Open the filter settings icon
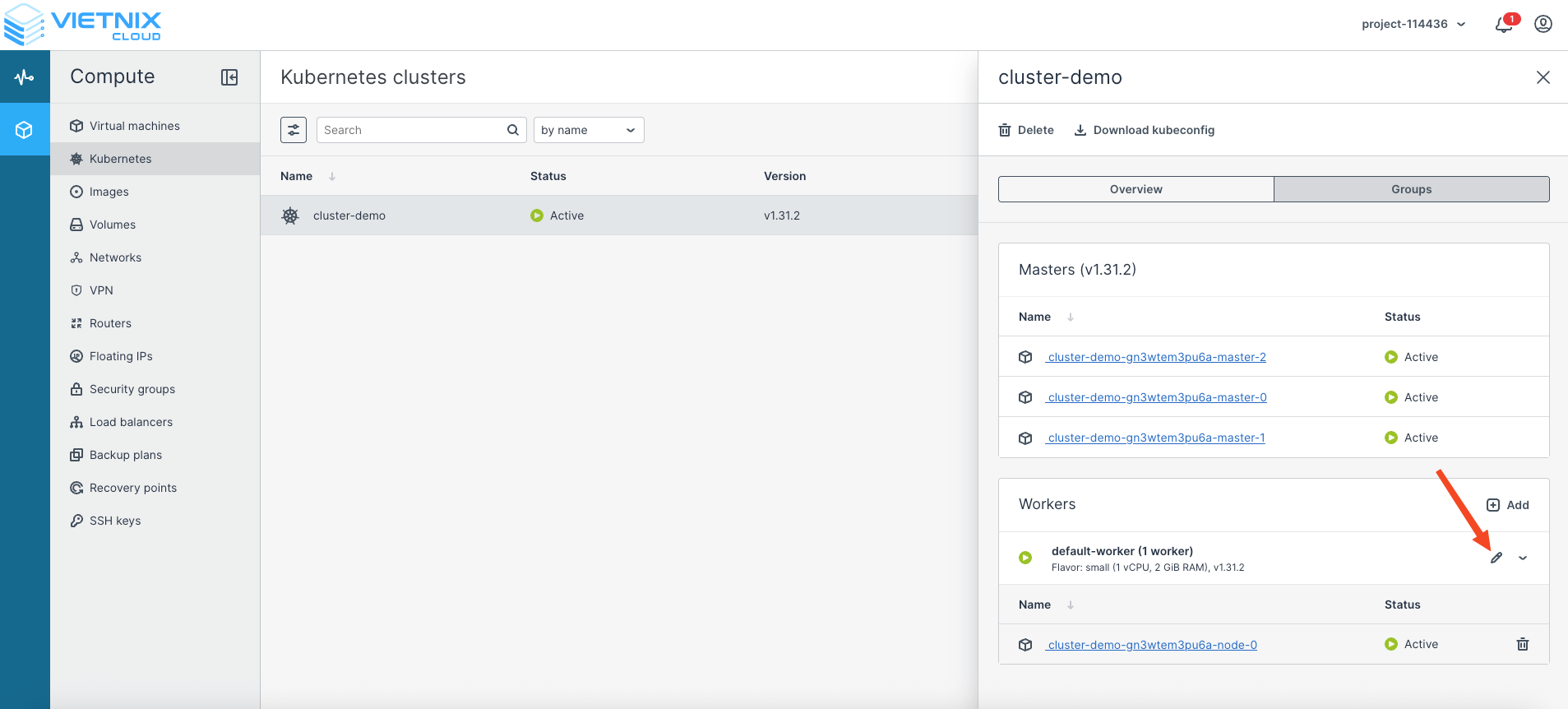 tap(294, 130)
